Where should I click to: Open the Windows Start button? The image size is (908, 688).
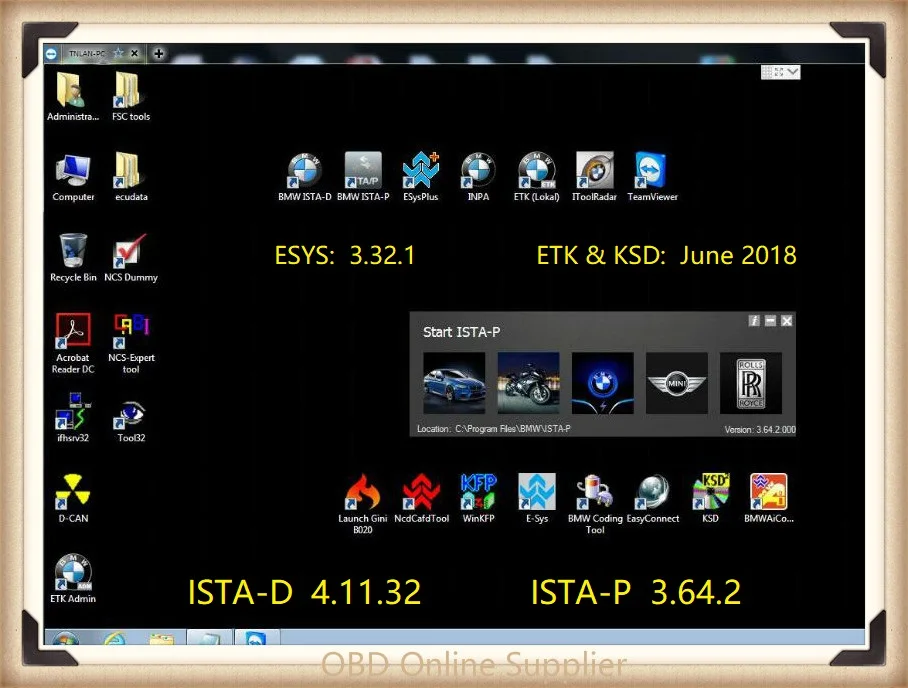pyautogui.click(x=64, y=638)
